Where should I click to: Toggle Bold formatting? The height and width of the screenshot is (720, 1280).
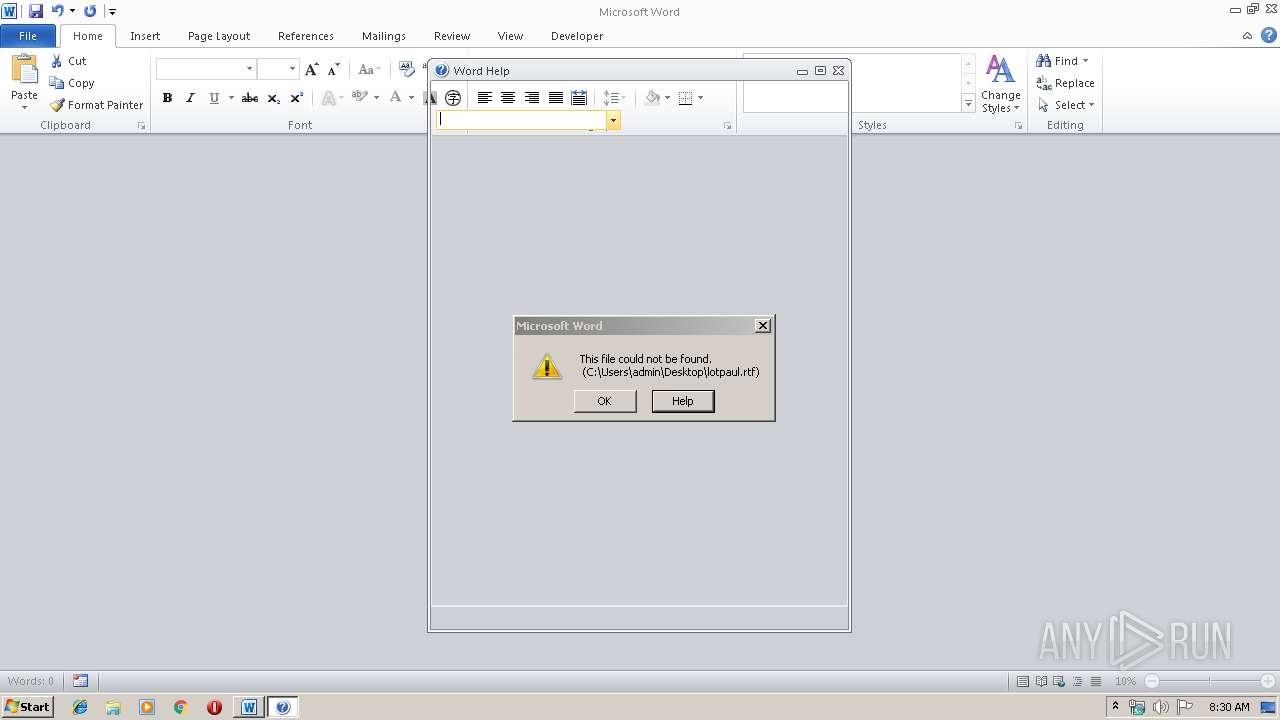(x=167, y=98)
